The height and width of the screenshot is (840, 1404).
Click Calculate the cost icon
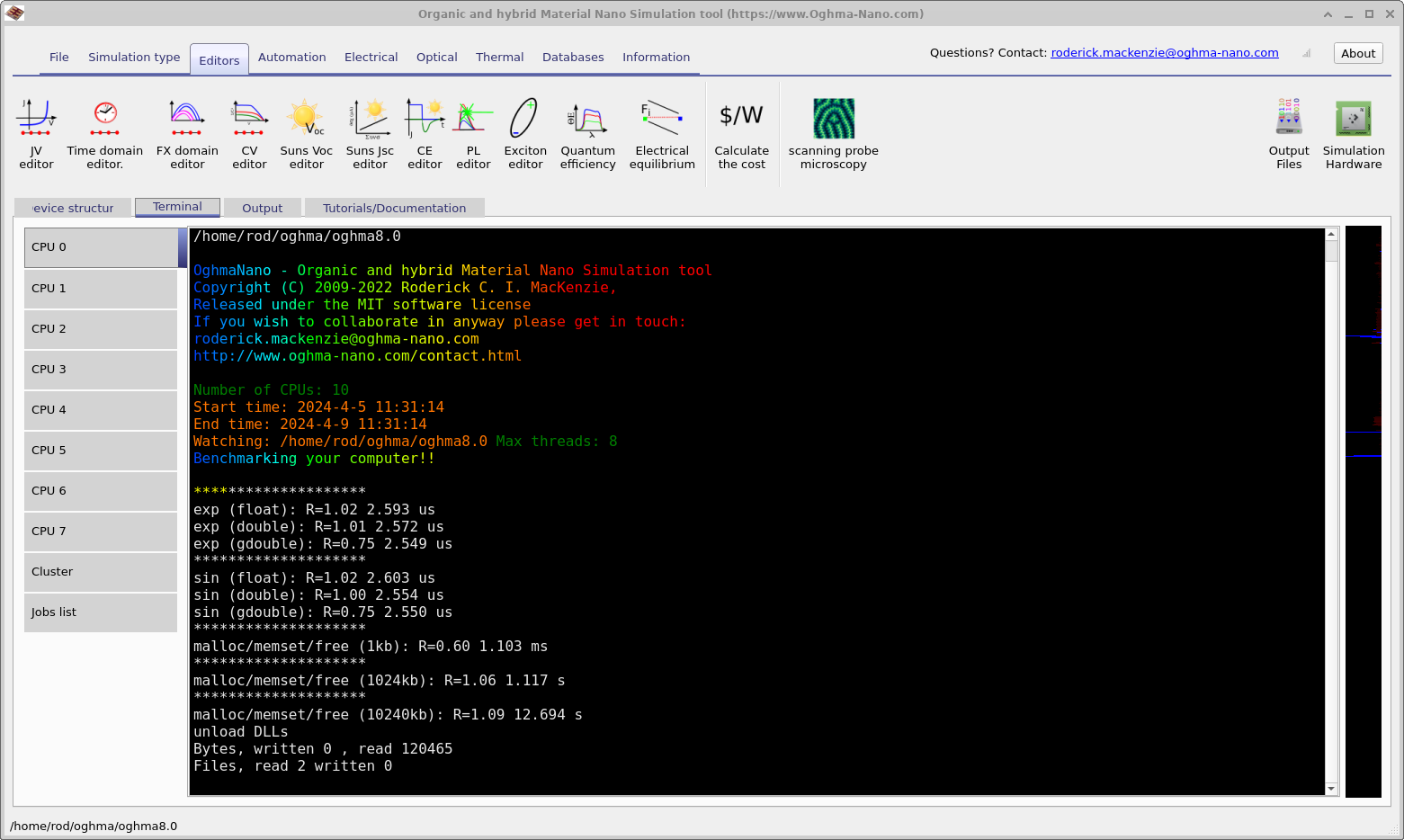pos(741,133)
